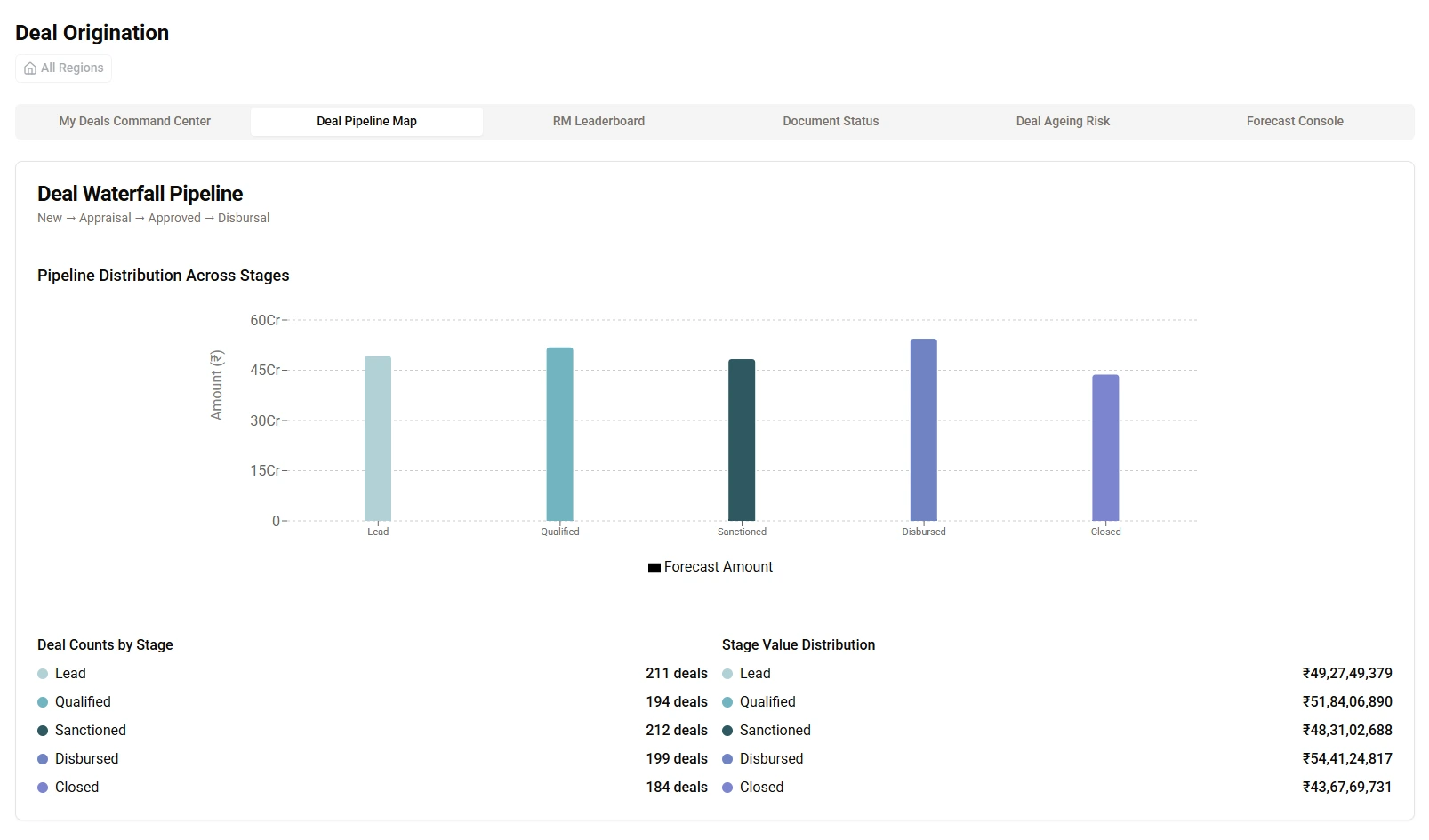Go to the Document Status tab
The image size is (1429, 840).
[831, 121]
